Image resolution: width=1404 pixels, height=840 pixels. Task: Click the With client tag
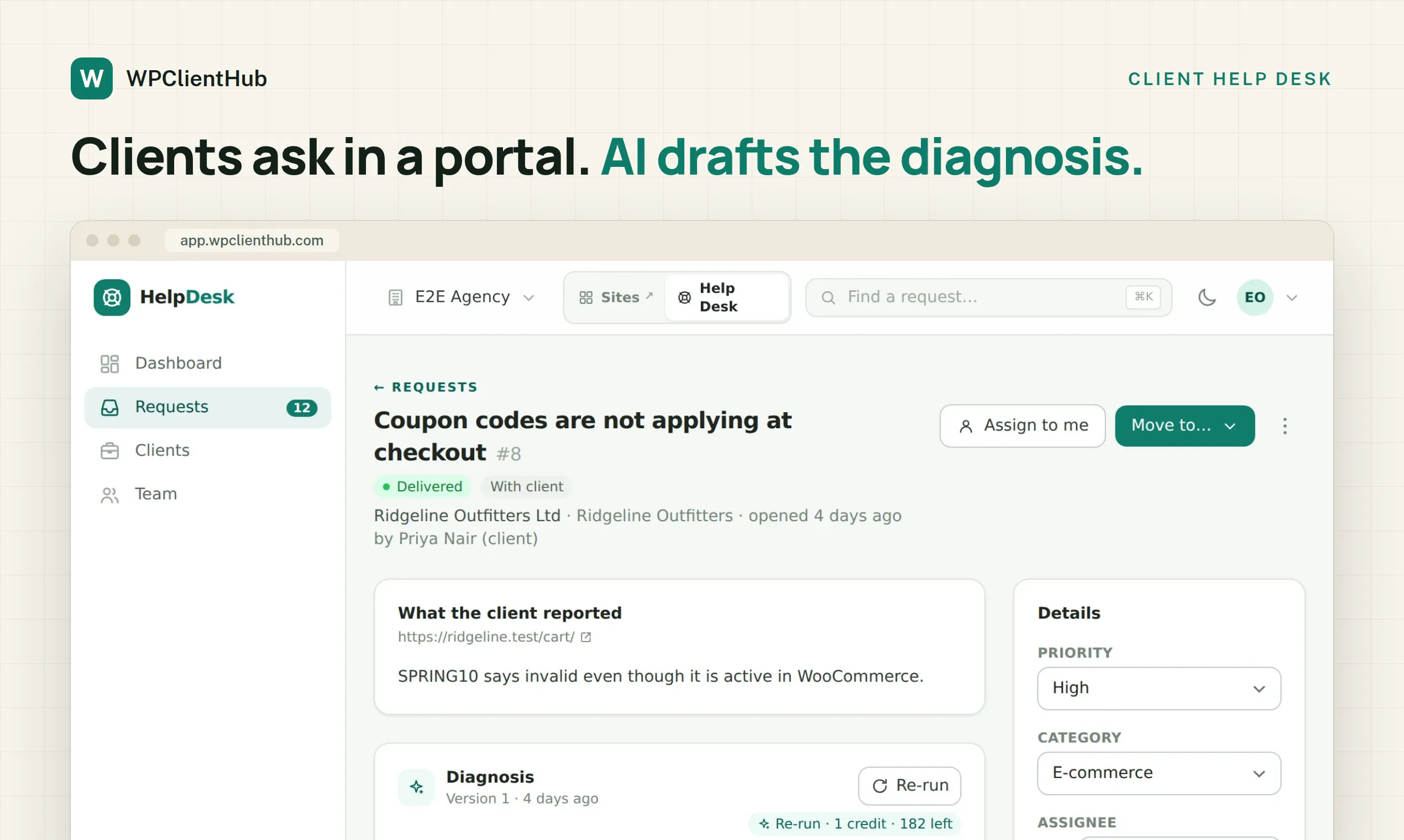(526, 487)
